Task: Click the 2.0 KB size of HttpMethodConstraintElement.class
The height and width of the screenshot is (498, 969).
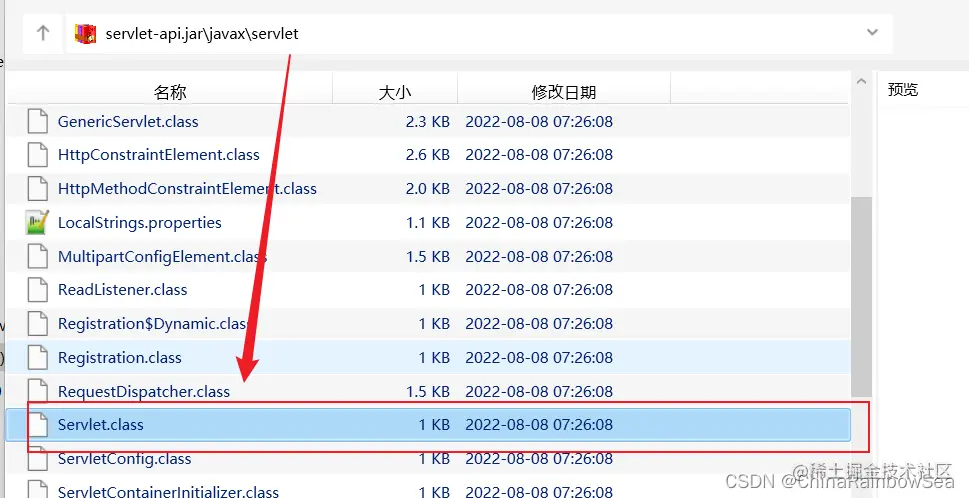Action: (428, 188)
